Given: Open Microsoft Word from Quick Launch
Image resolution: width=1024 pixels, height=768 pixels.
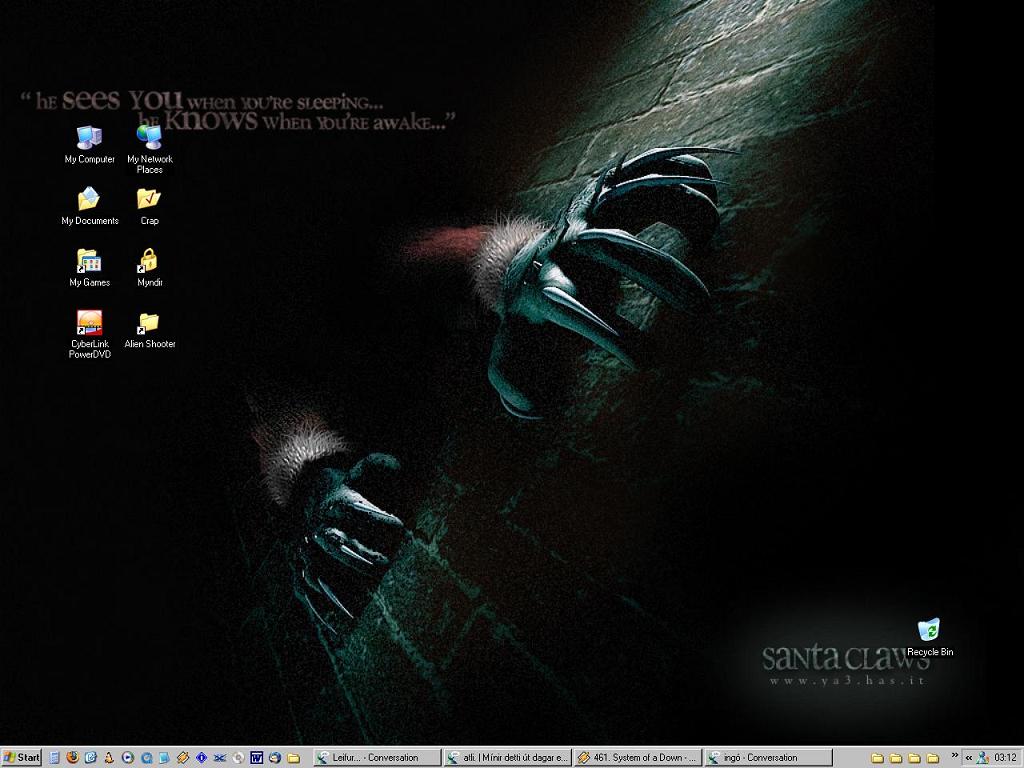Looking at the screenshot, I should coord(256,758).
